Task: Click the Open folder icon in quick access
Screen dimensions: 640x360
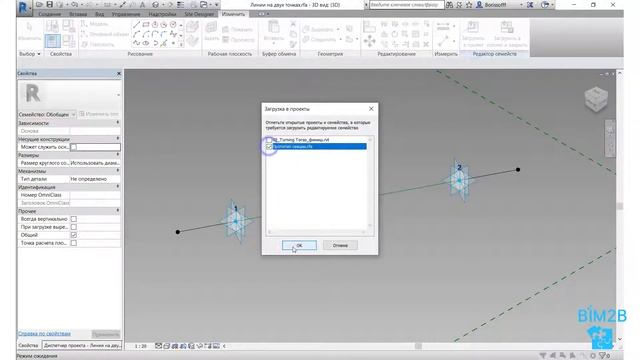Action: pyautogui.click(x=39, y=5)
